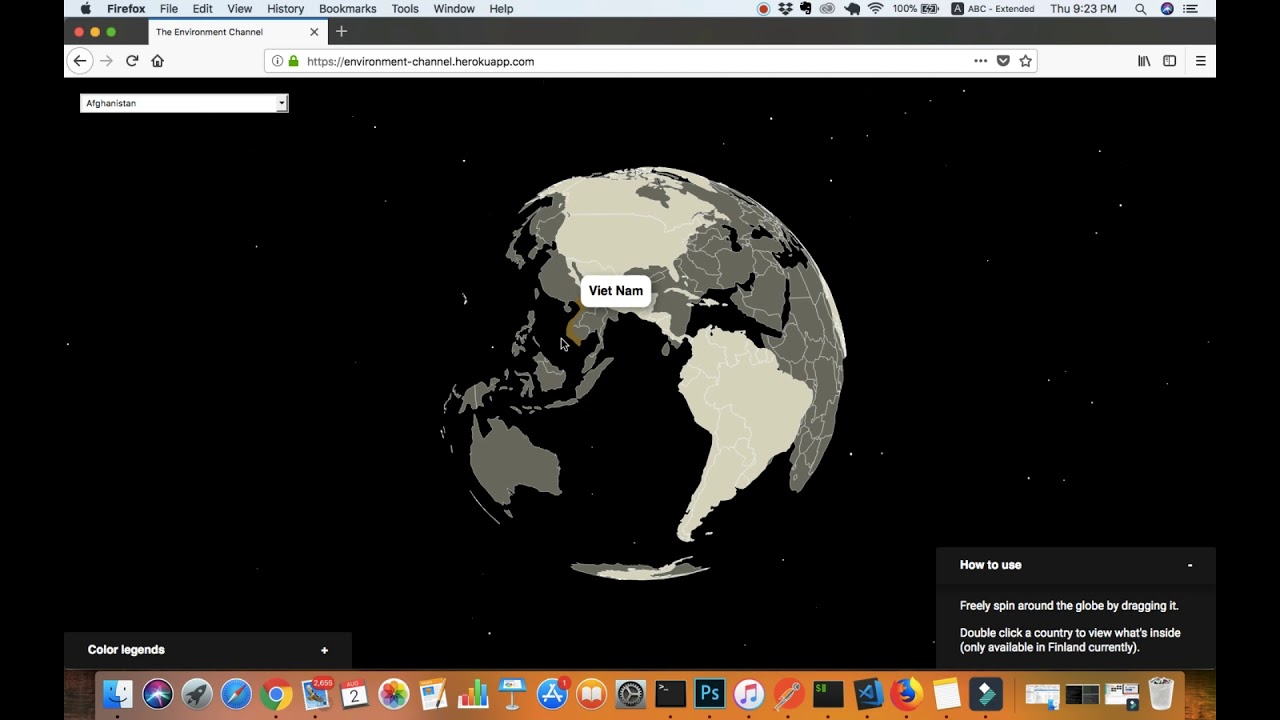The width and height of the screenshot is (1280, 720).
Task: Open Siri from the menu bar
Action: (x=1167, y=9)
